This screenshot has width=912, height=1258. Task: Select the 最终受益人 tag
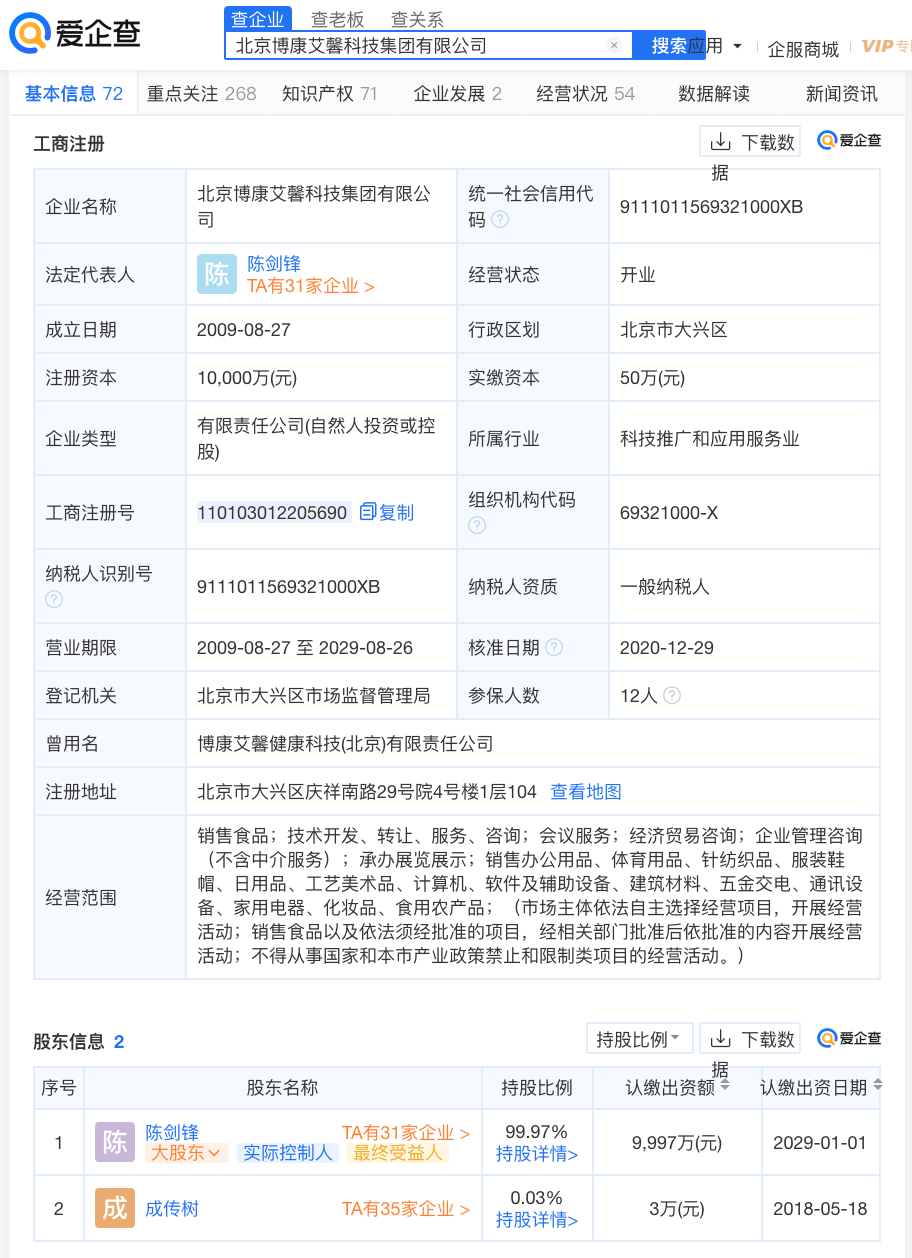pos(398,1153)
